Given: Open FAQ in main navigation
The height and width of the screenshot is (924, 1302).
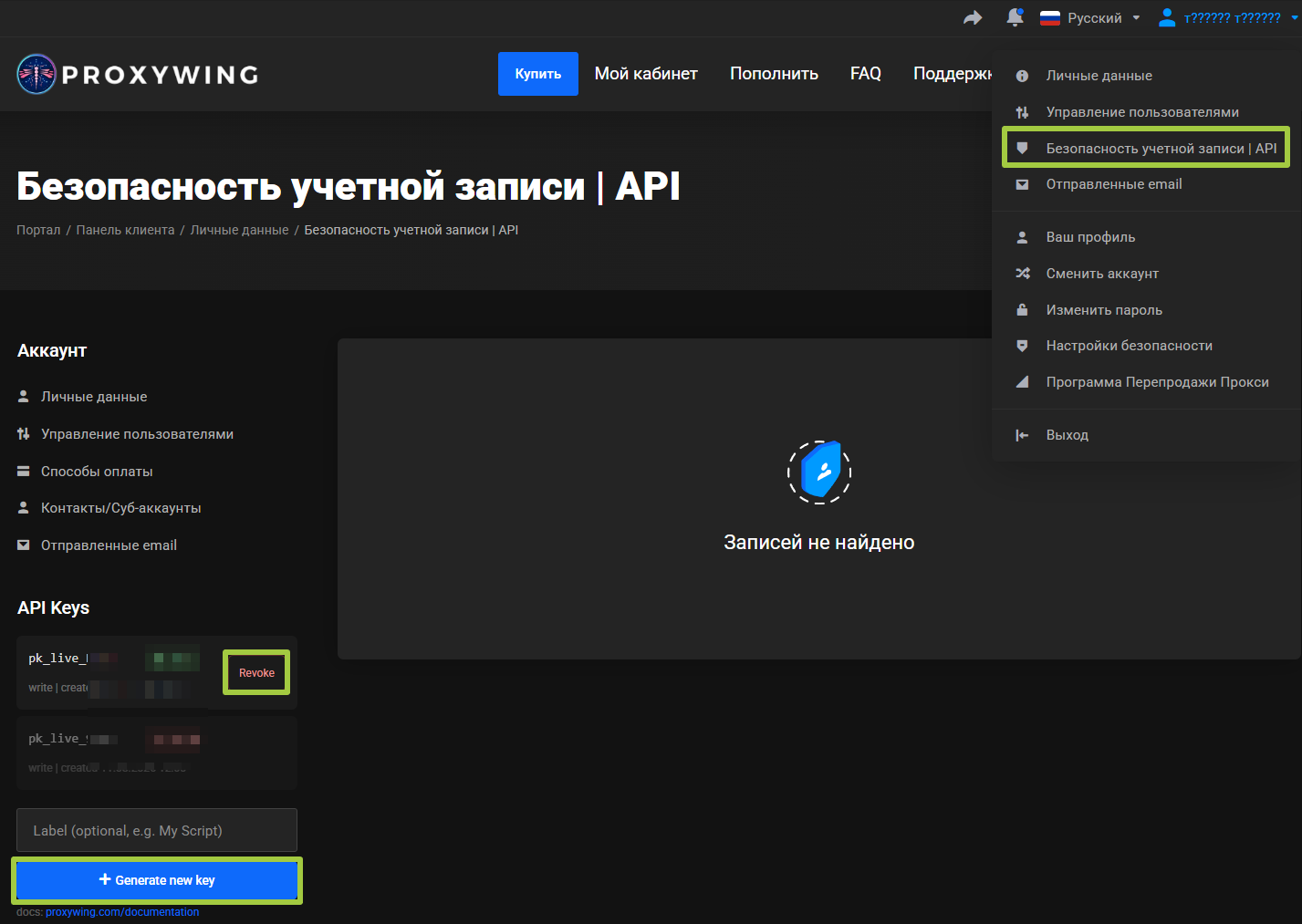Looking at the screenshot, I should [866, 74].
